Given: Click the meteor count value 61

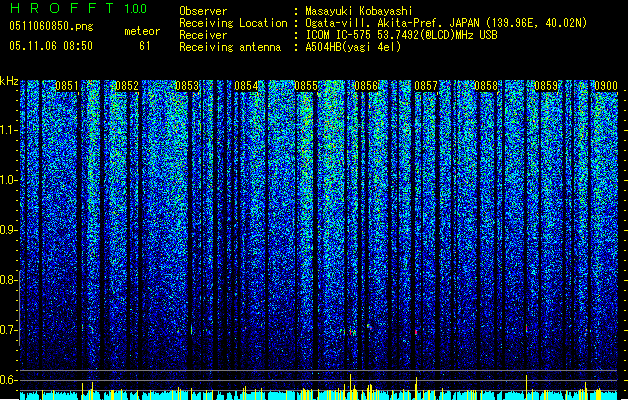Looking at the screenshot, I should [x=145, y=46].
